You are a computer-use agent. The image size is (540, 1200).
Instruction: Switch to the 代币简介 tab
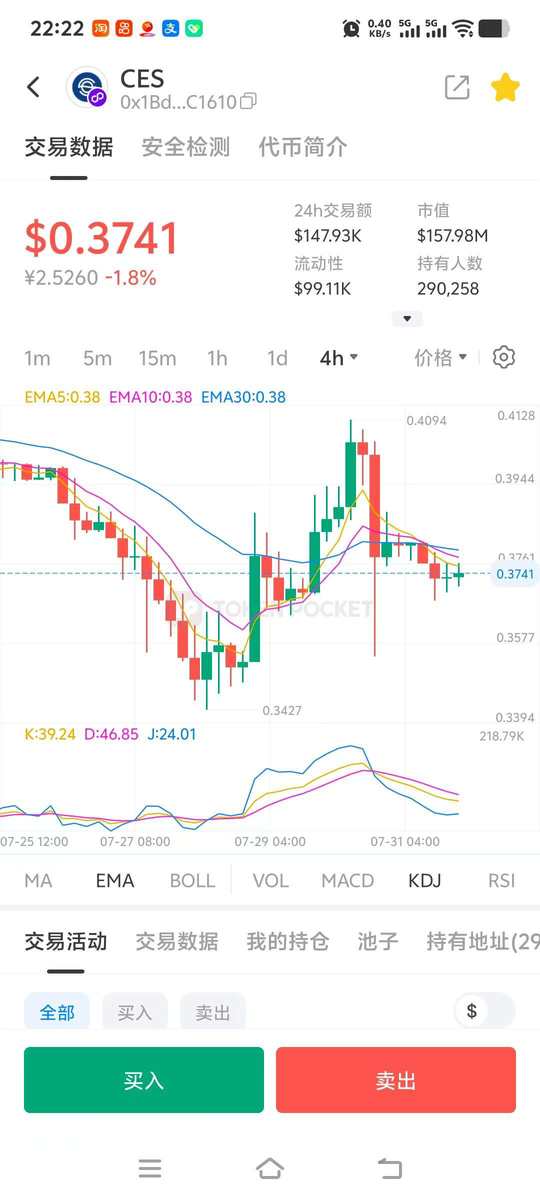(x=303, y=147)
